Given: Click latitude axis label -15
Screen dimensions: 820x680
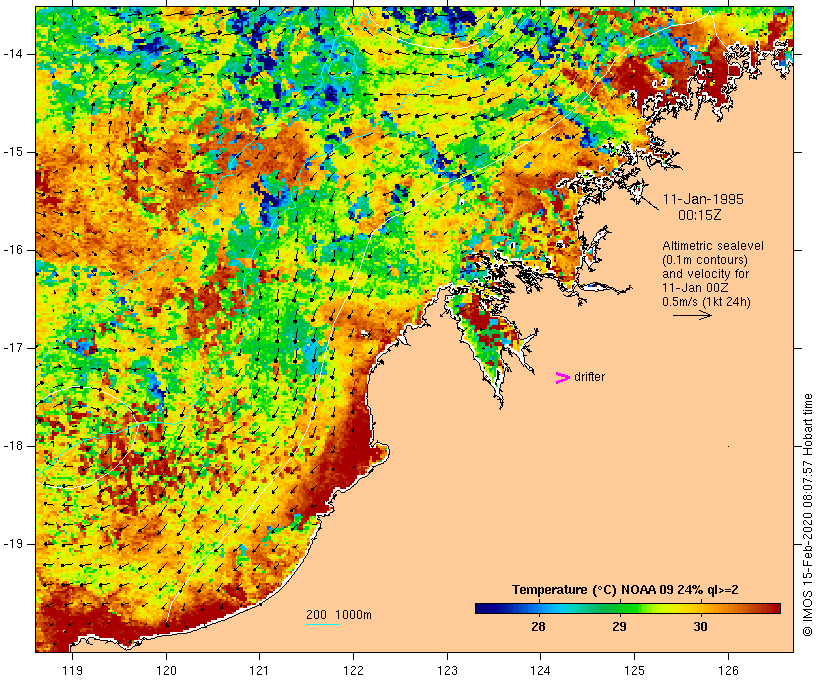Looking at the screenshot, I should 13,152.
